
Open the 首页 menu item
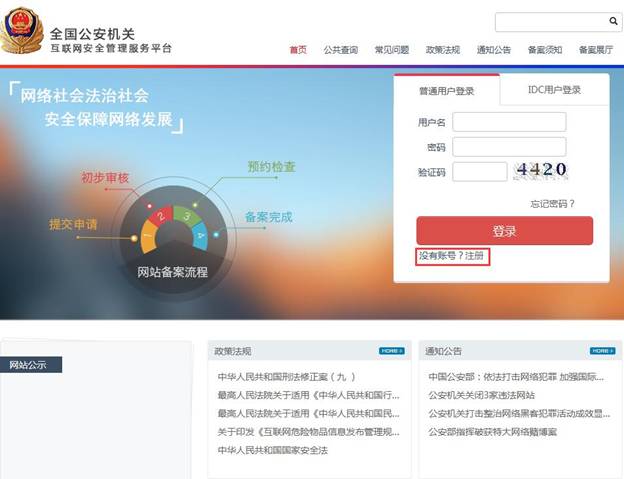tap(298, 50)
